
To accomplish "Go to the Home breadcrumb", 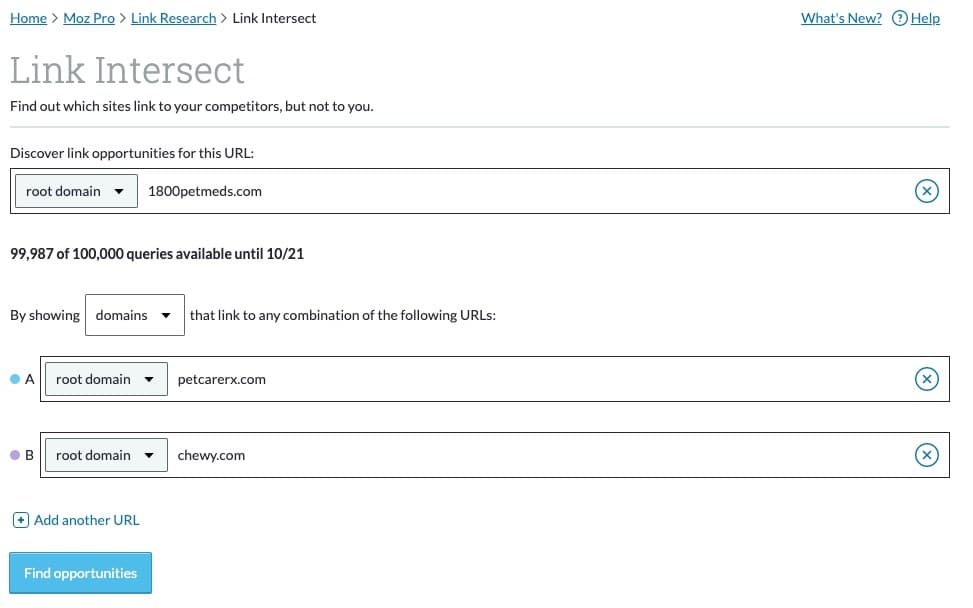I will [x=28, y=18].
